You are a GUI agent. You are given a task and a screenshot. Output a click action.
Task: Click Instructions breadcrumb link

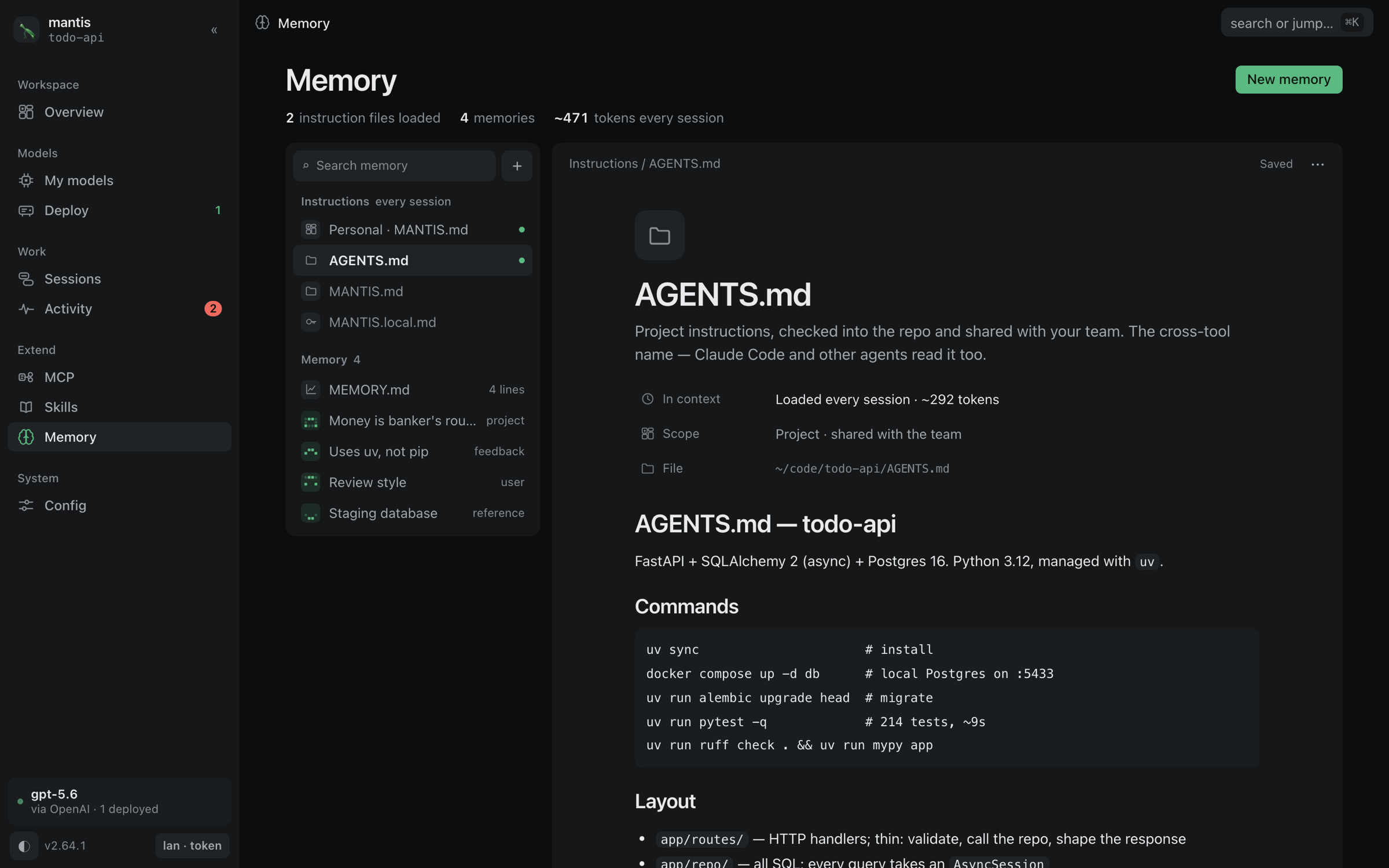[x=603, y=164]
